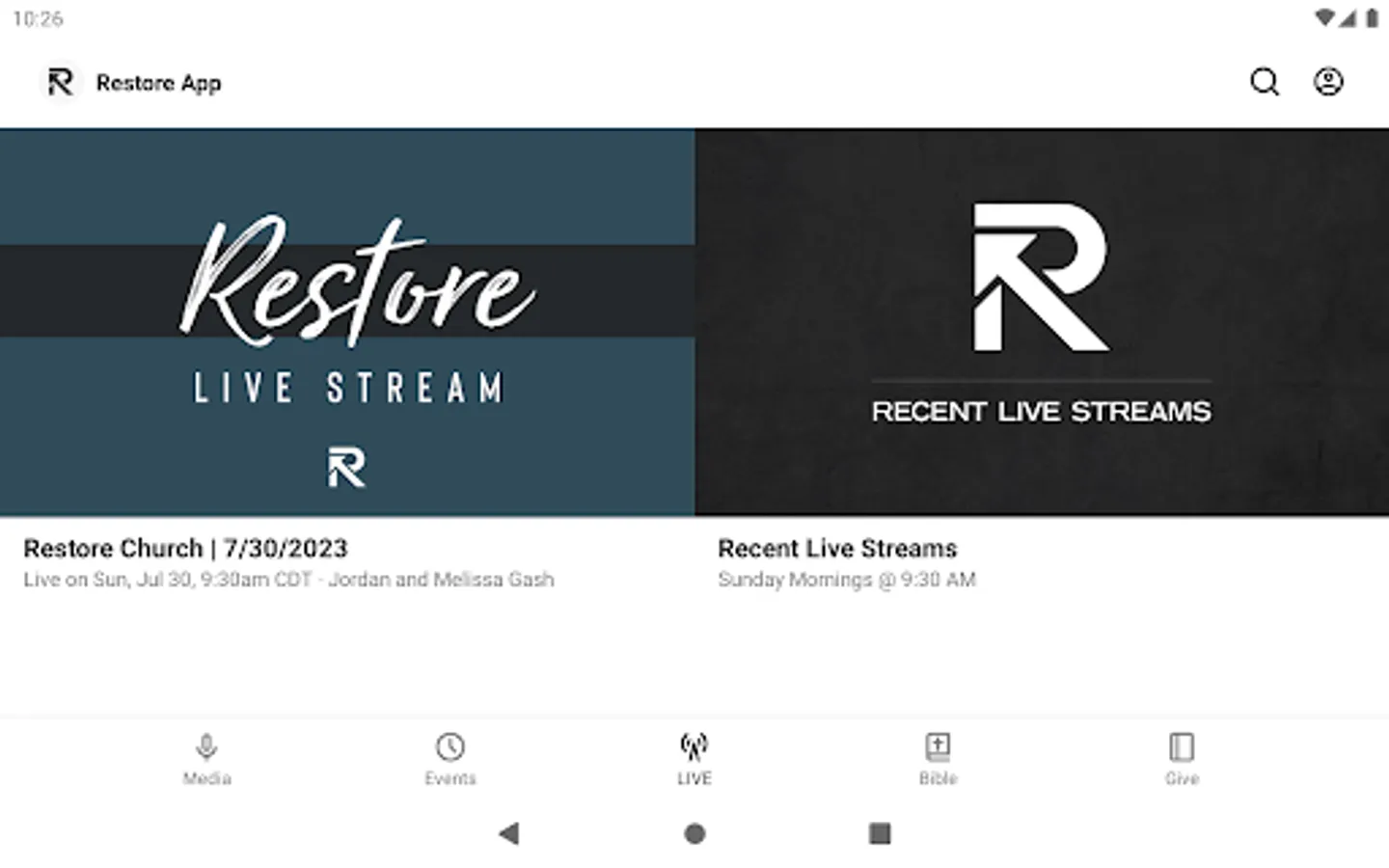The width and height of the screenshot is (1389, 868).
Task: Open search with the magnifier icon
Action: tap(1265, 82)
